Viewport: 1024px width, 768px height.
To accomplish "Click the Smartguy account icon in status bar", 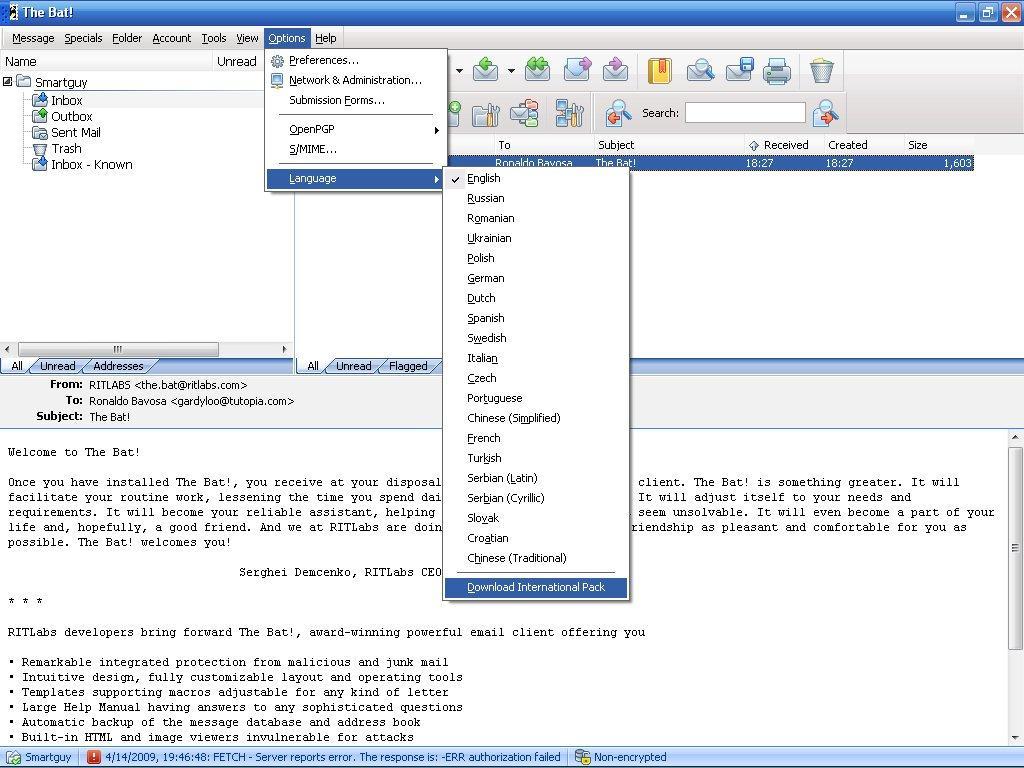I will (13, 758).
